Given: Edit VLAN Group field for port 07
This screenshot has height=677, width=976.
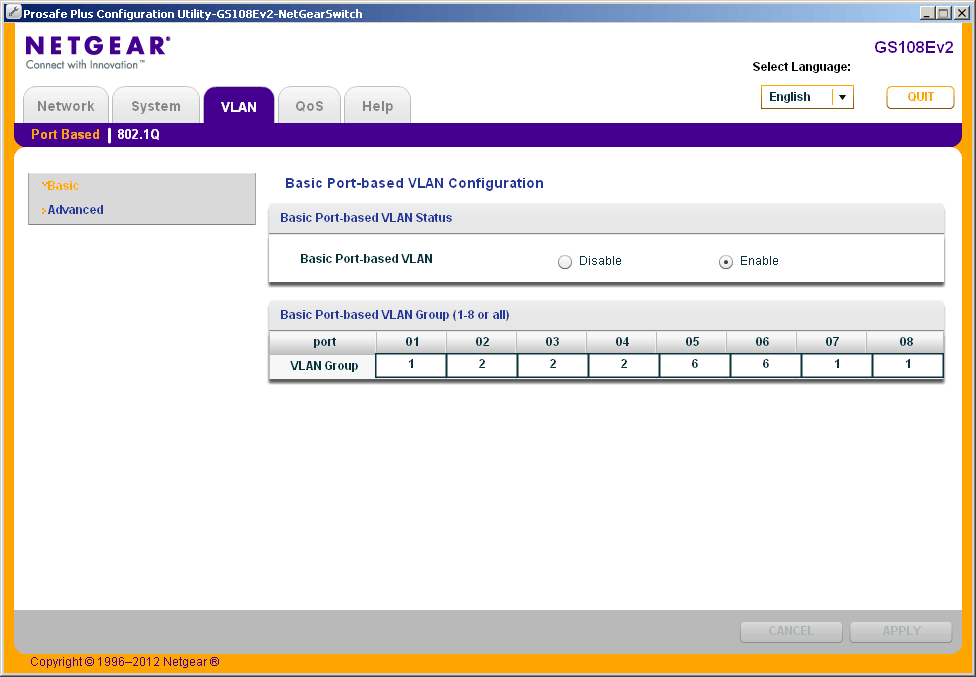Looking at the screenshot, I should point(837,365).
